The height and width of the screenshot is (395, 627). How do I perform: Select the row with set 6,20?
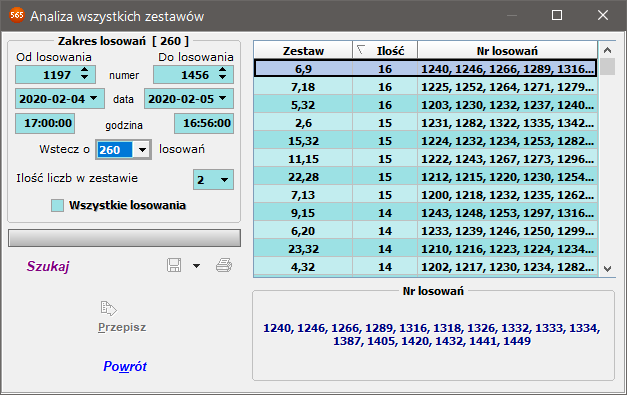[x=425, y=231]
